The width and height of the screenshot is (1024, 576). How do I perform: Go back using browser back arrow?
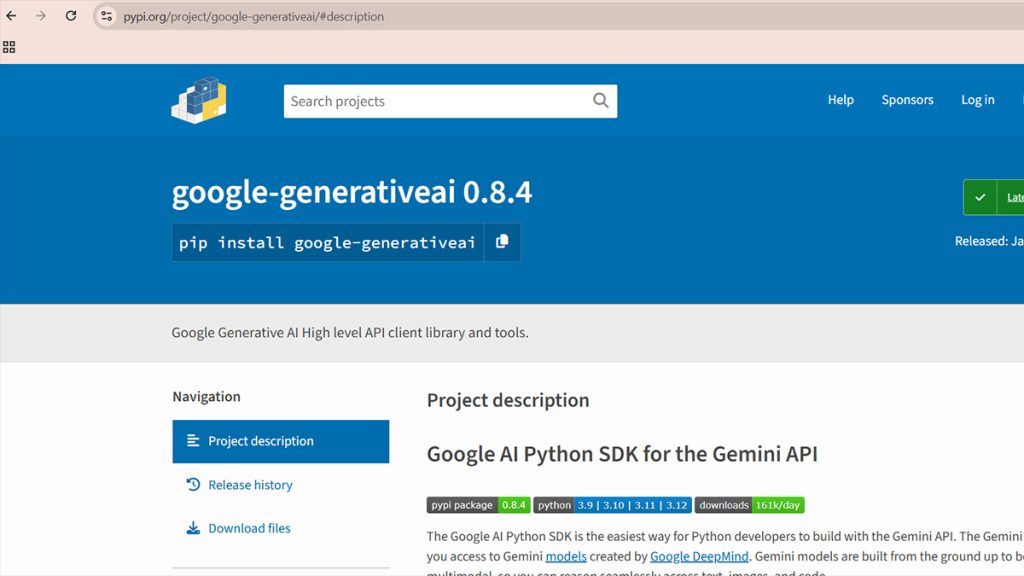tap(11, 16)
